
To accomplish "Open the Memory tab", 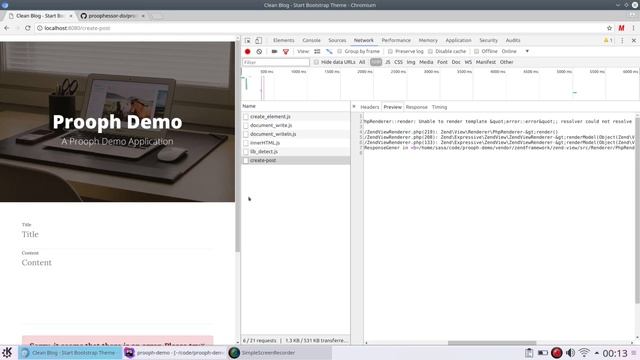I will [428, 40].
